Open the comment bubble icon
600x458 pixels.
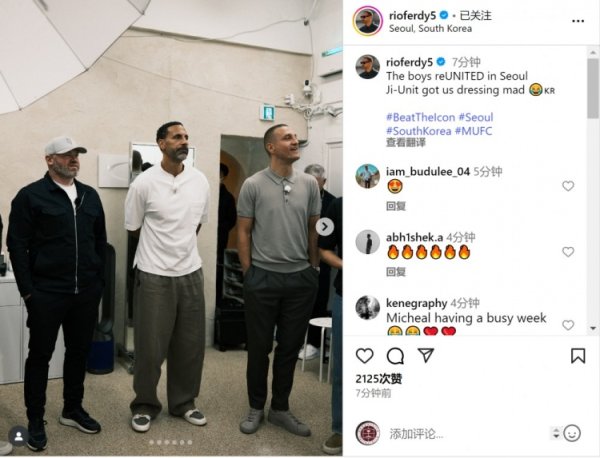click(x=395, y=356)
